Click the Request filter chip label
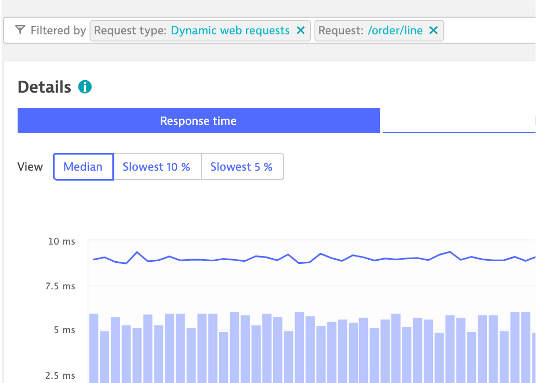 point(341,30)
